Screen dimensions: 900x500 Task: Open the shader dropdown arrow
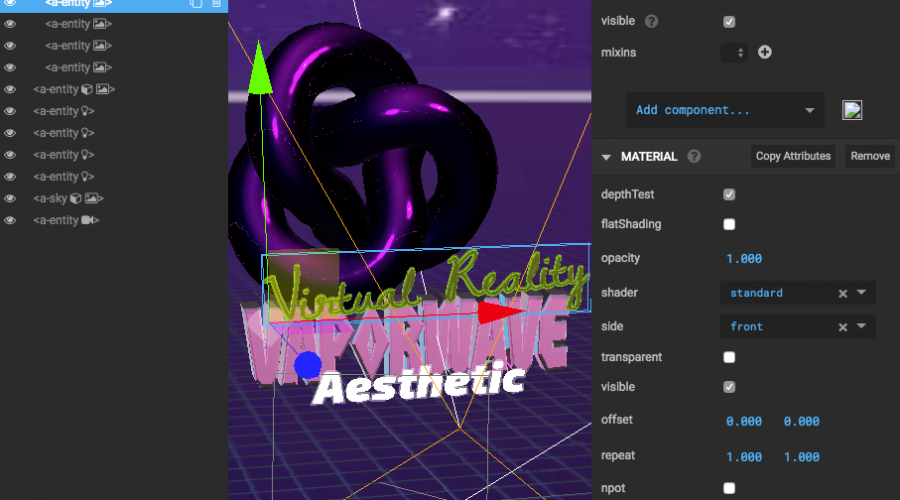tap(861, 293)
